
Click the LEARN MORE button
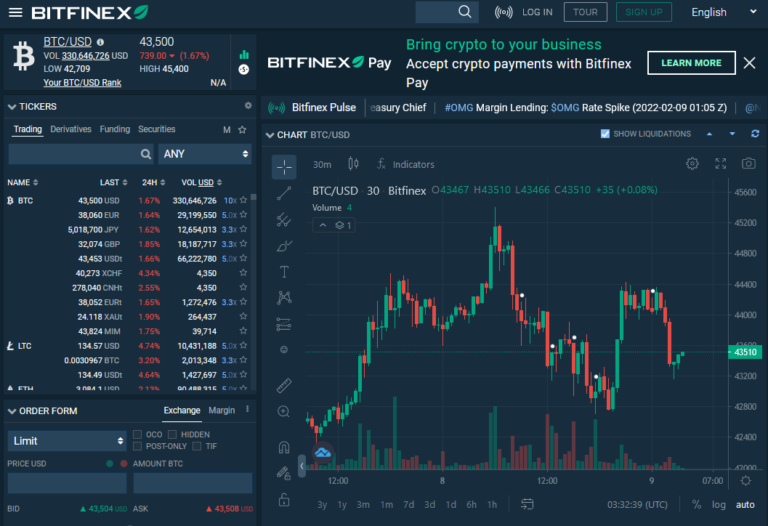(x=691, y=63)
